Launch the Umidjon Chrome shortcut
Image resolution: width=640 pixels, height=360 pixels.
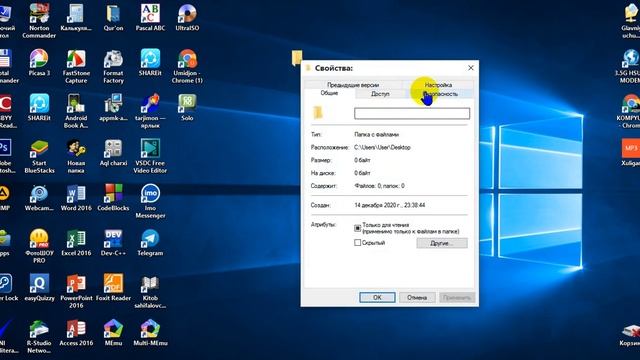[x=187, y=66]
